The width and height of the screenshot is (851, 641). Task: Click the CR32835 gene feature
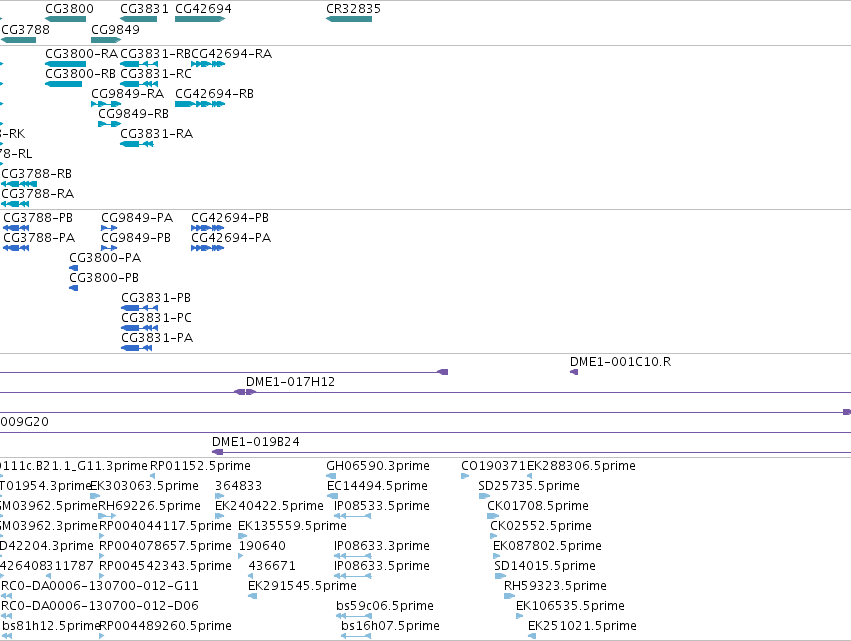click(x=349, y=19)
